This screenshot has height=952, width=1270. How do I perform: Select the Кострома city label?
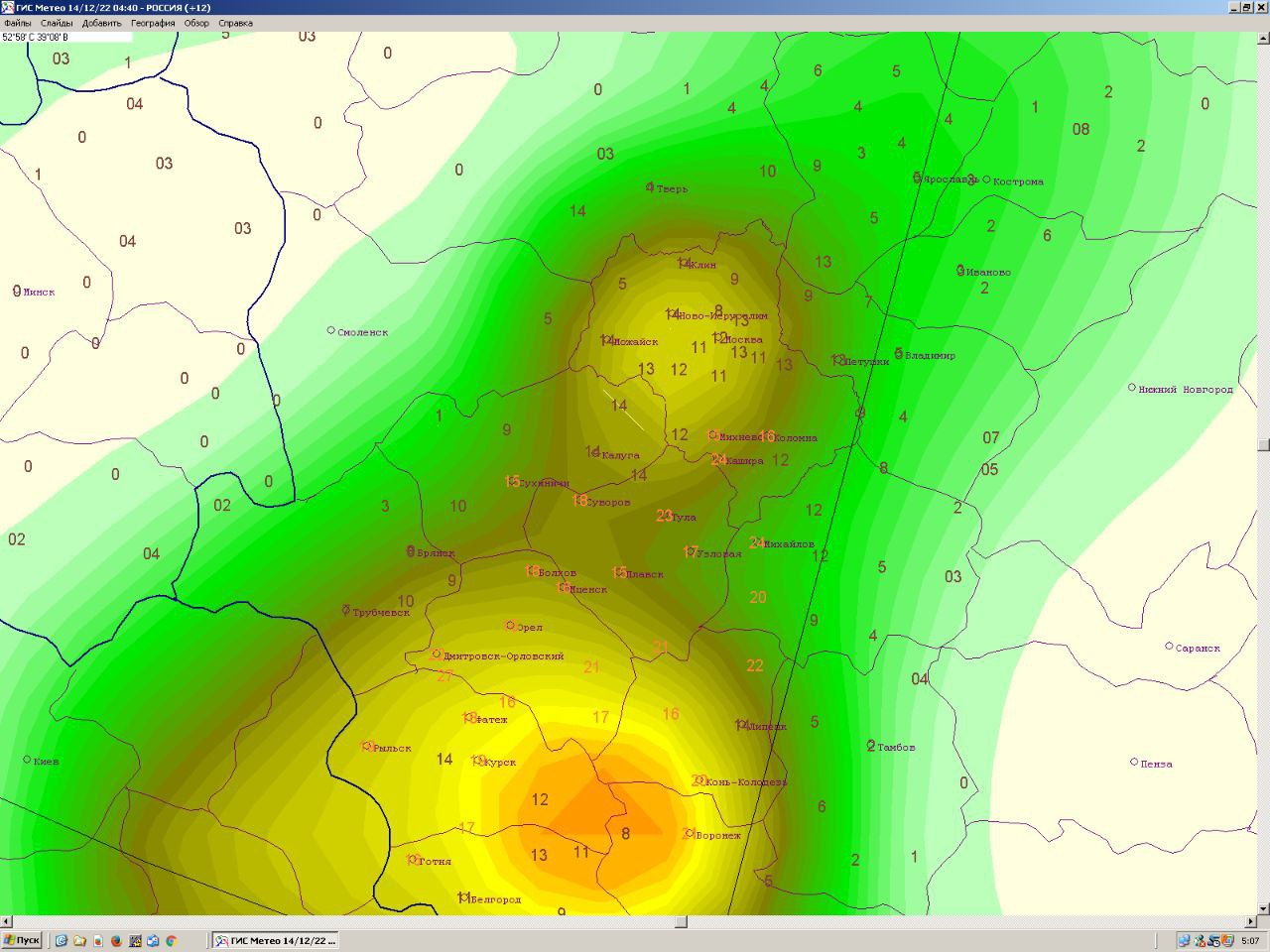1018,182
